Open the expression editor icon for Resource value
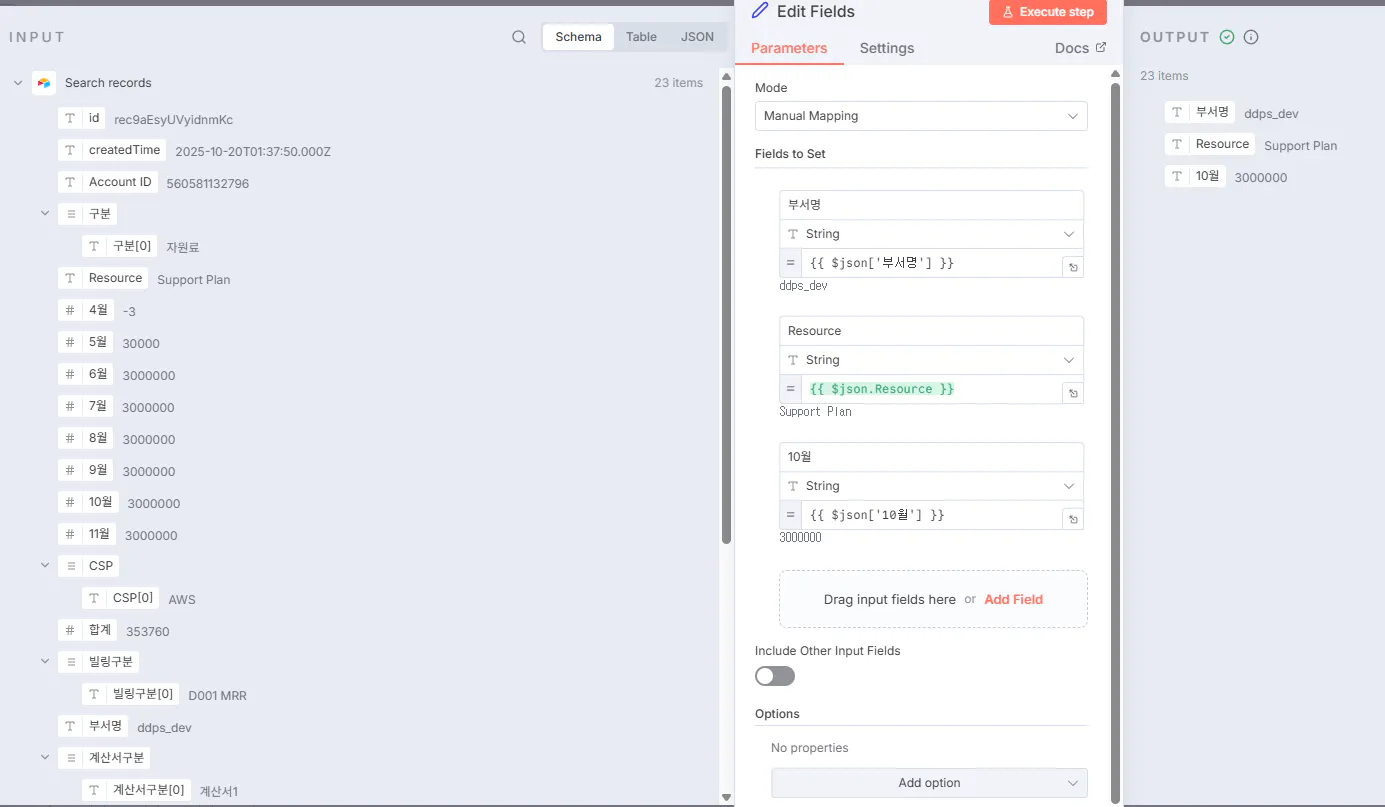Viewport: 1385px width, 807px height. 1073,394
